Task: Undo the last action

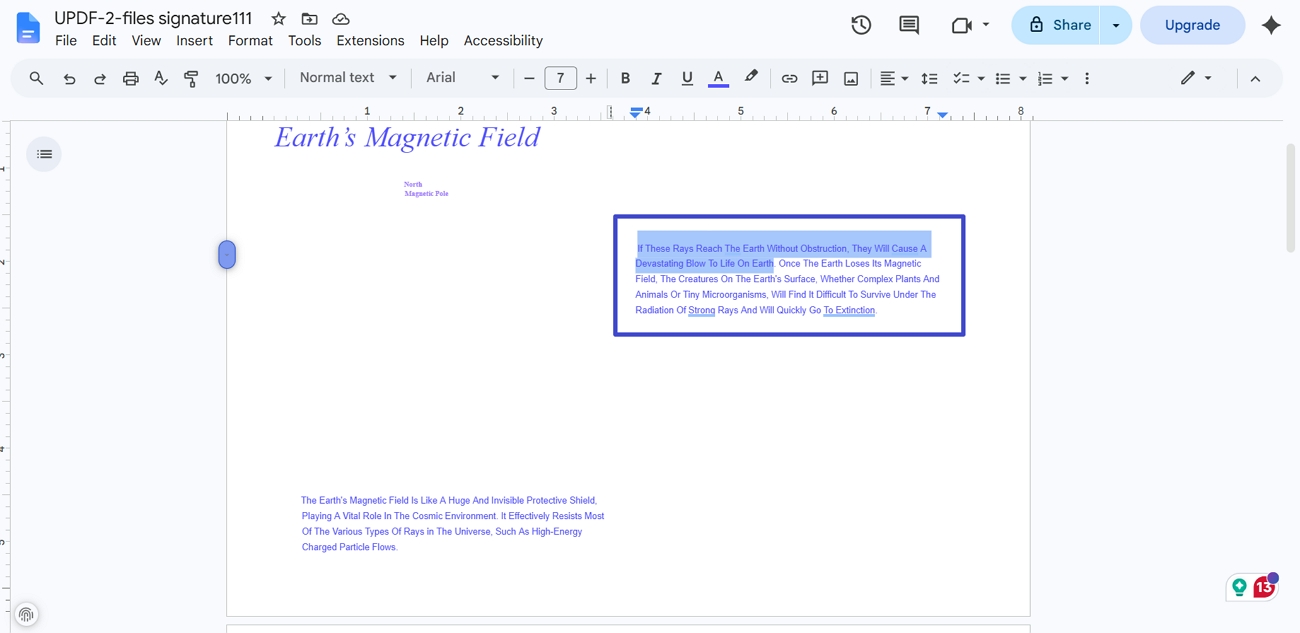Action: point(69,78)
